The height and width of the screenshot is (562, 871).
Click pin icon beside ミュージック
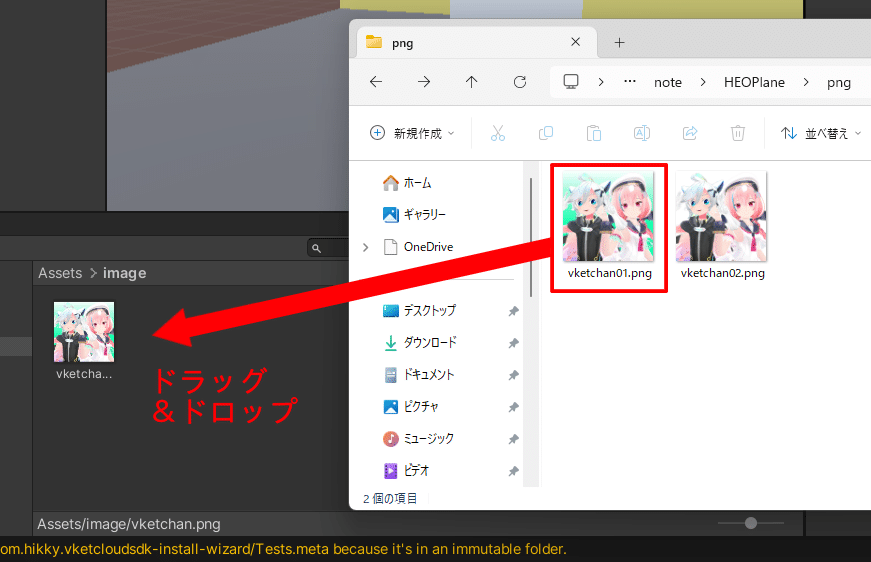pos(513,440)
